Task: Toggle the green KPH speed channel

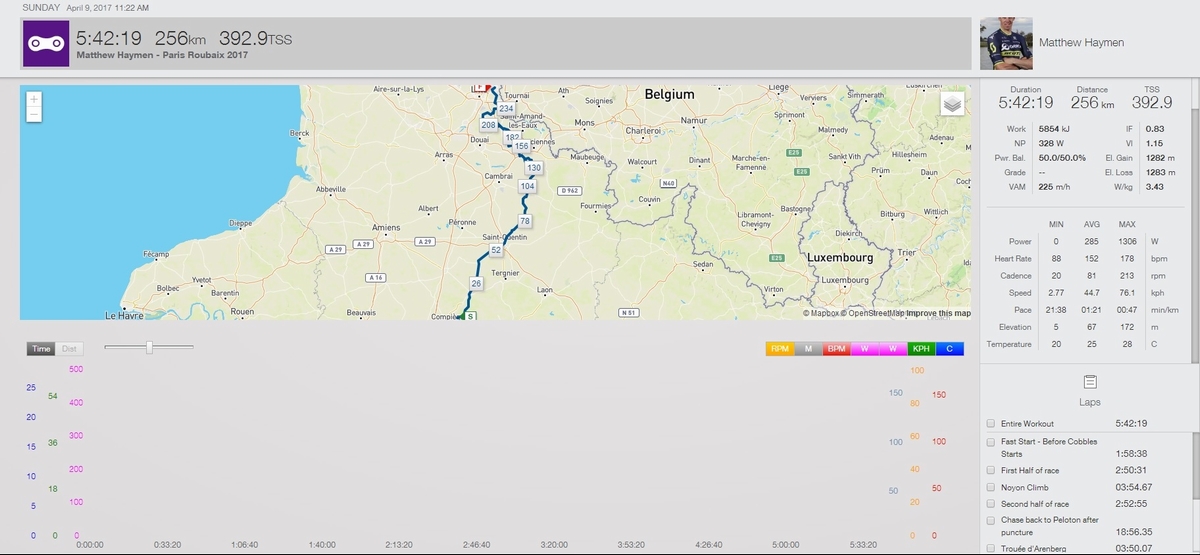Action: pos(920,349)
